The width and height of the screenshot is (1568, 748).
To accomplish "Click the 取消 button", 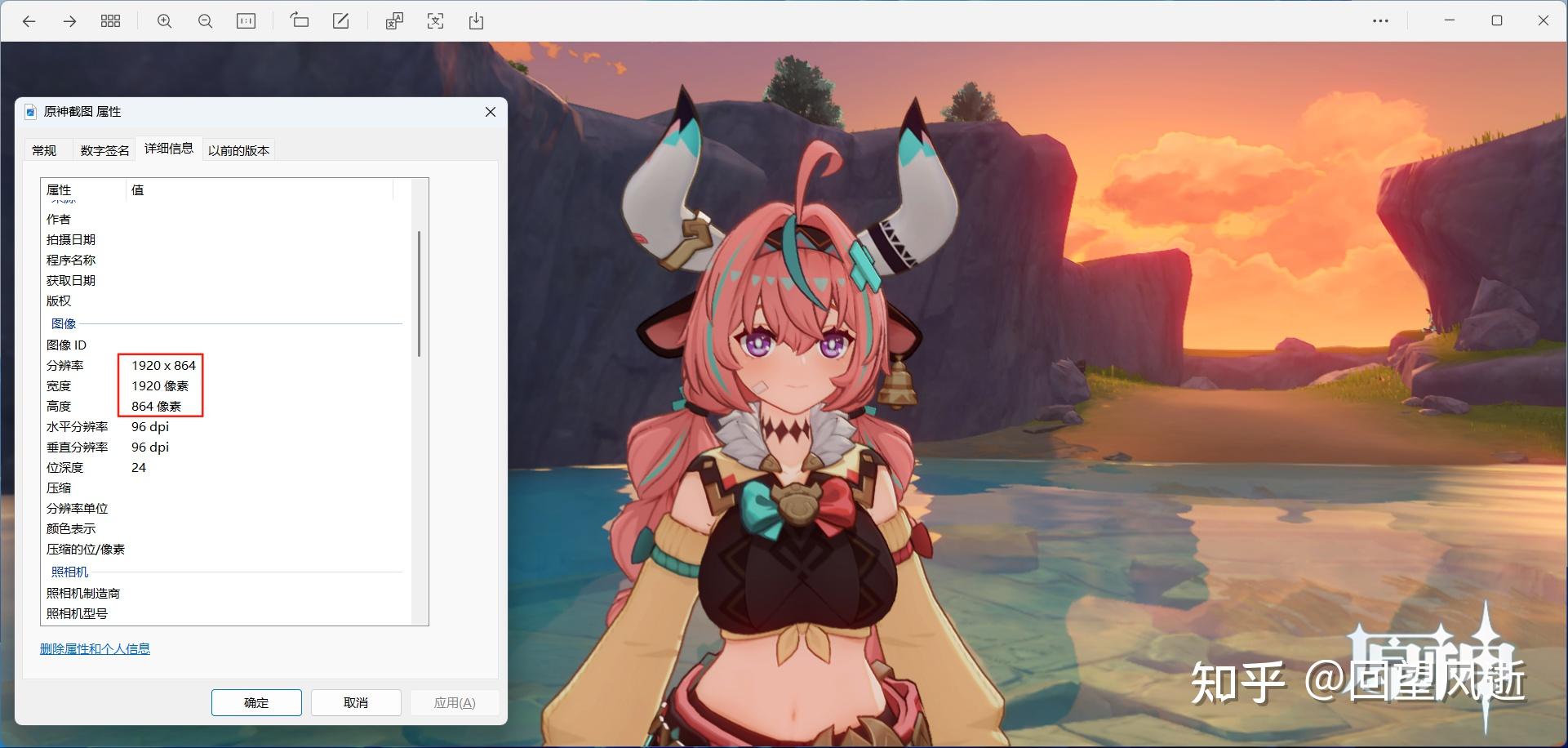I will click(x=356, y=702).
